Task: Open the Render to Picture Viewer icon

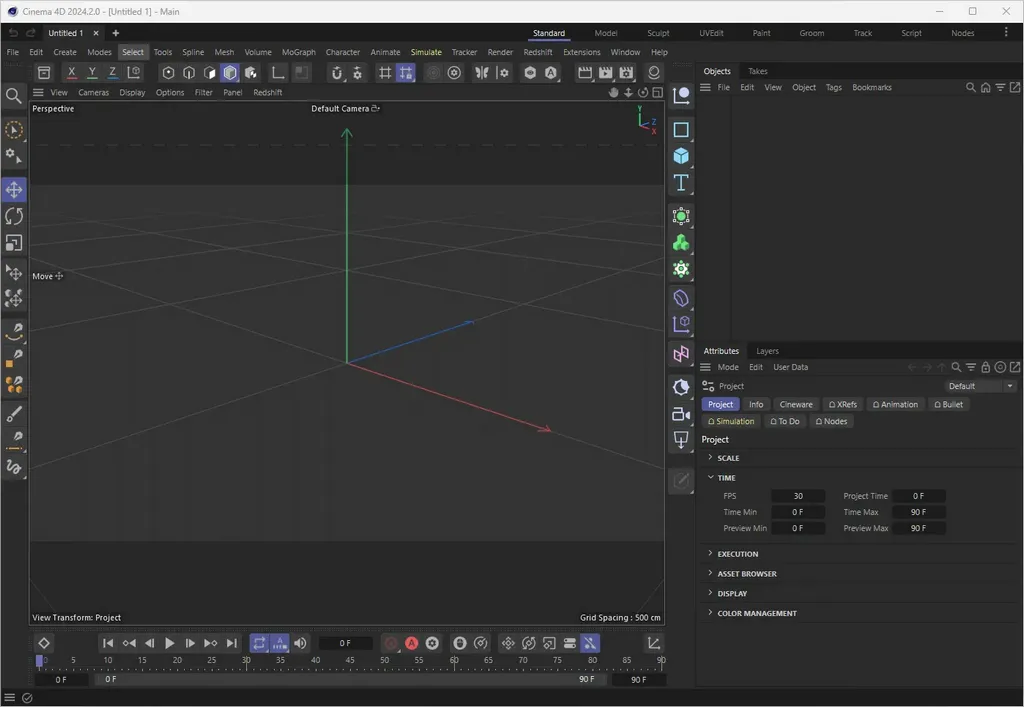Action: [605, 72]
